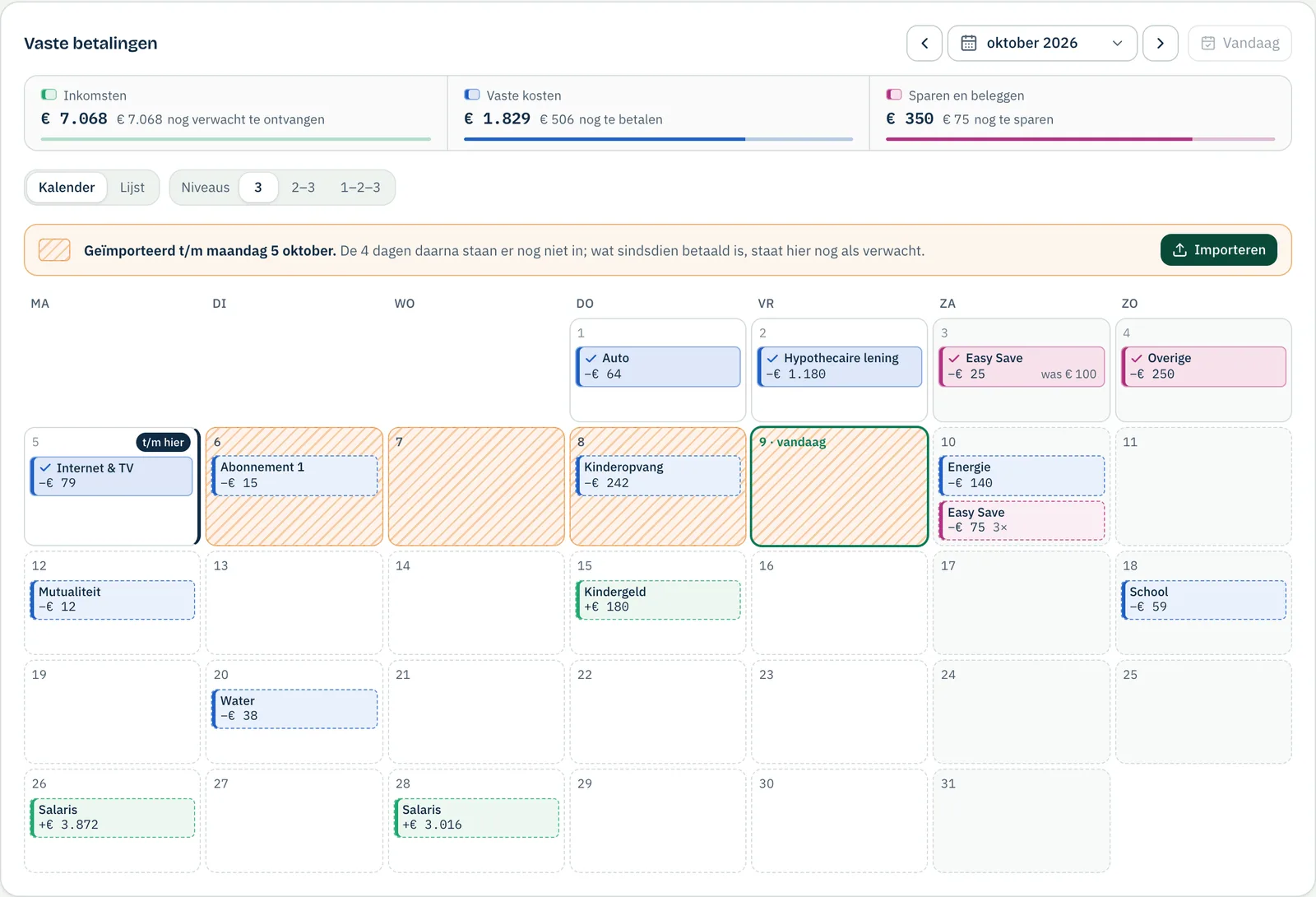Image resolution: width=1316 pixels, height=897 pixels.
Task: Click the calendar icon in month picker
Action: click(969, 43)
